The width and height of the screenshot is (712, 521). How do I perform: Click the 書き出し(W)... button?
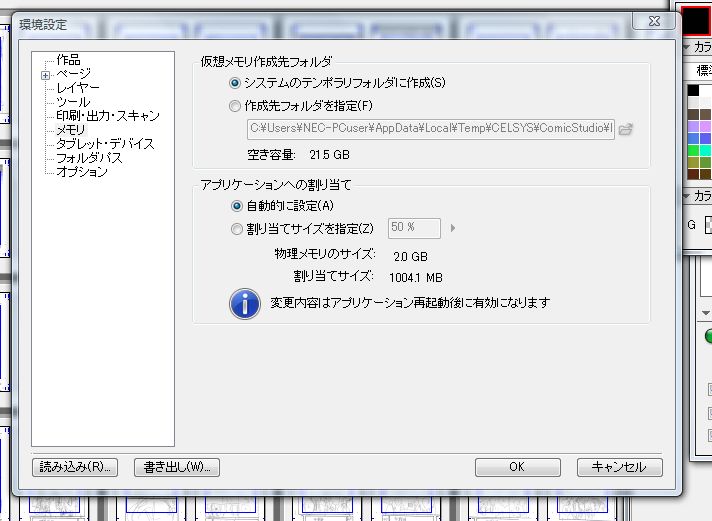coord(177,467)
